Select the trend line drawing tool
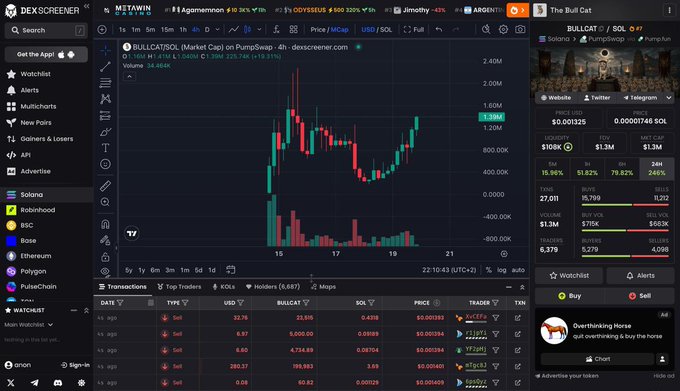Screen dimensions: 680x391 (x=105, y=66)
